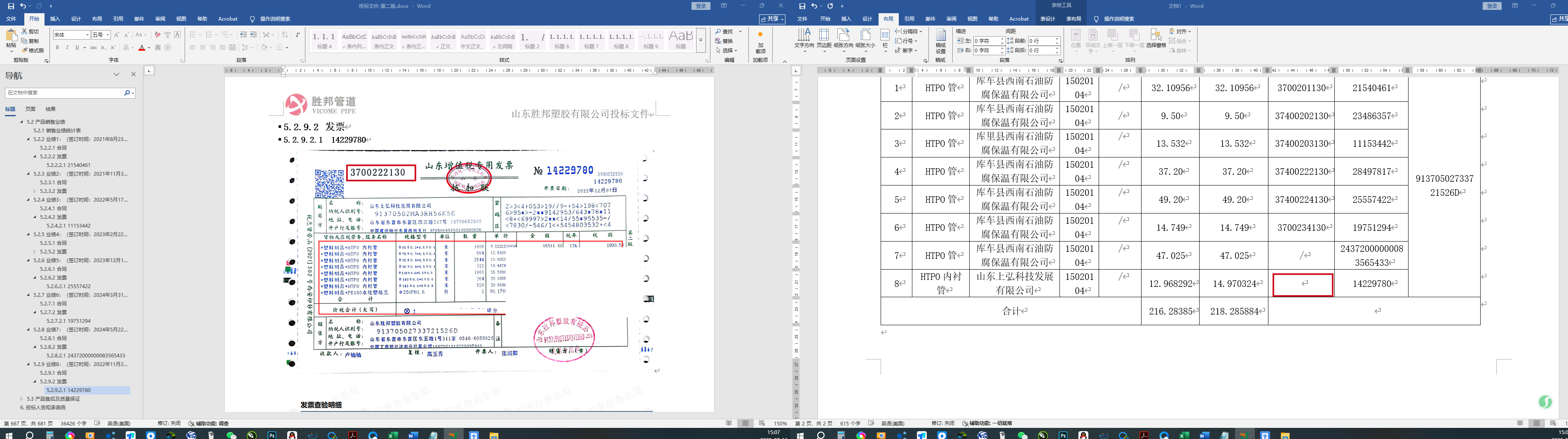This screenshot has height=439, width=1568.
Task: Apply superscript formatting
Action: coord(113,47)
